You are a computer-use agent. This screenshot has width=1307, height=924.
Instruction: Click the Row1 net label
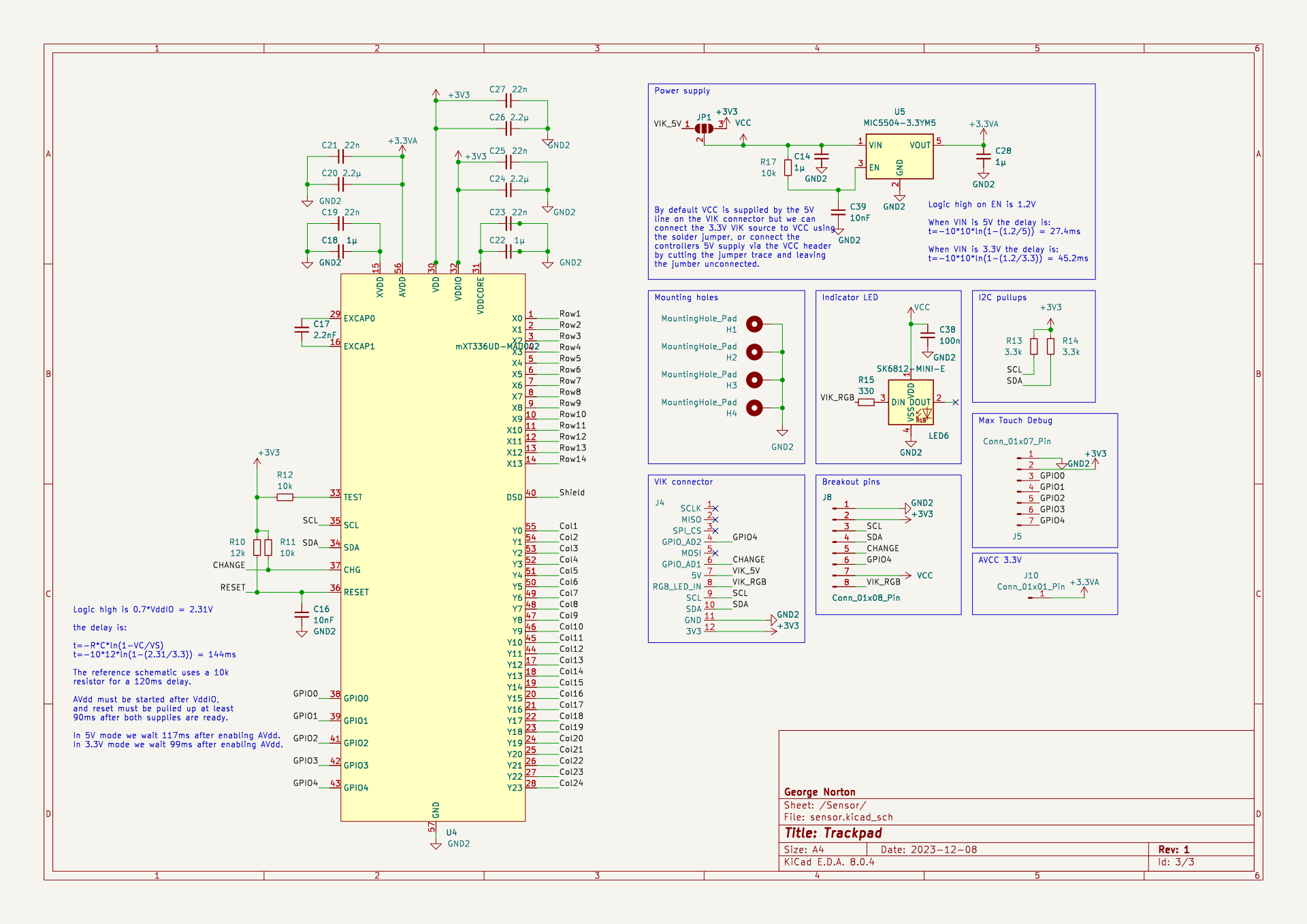[x=570, y=314]
